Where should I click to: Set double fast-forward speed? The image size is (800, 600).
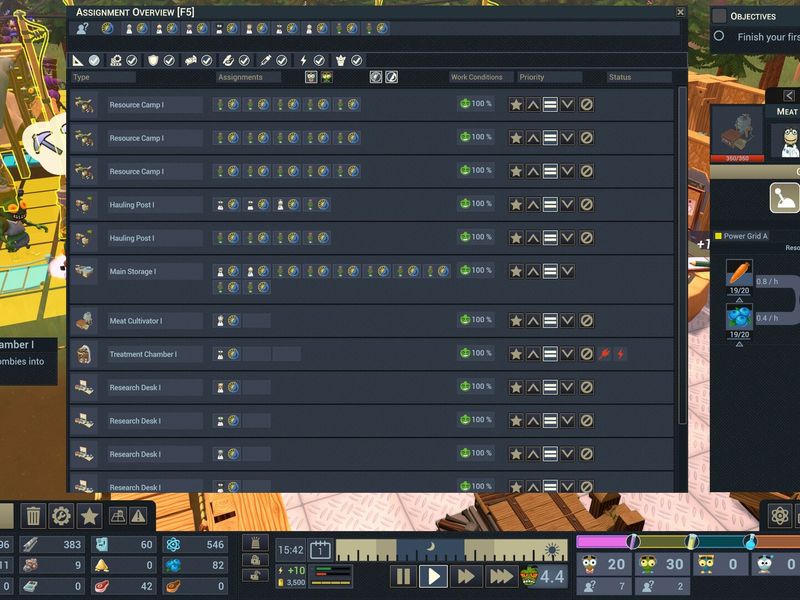(465, 576)
